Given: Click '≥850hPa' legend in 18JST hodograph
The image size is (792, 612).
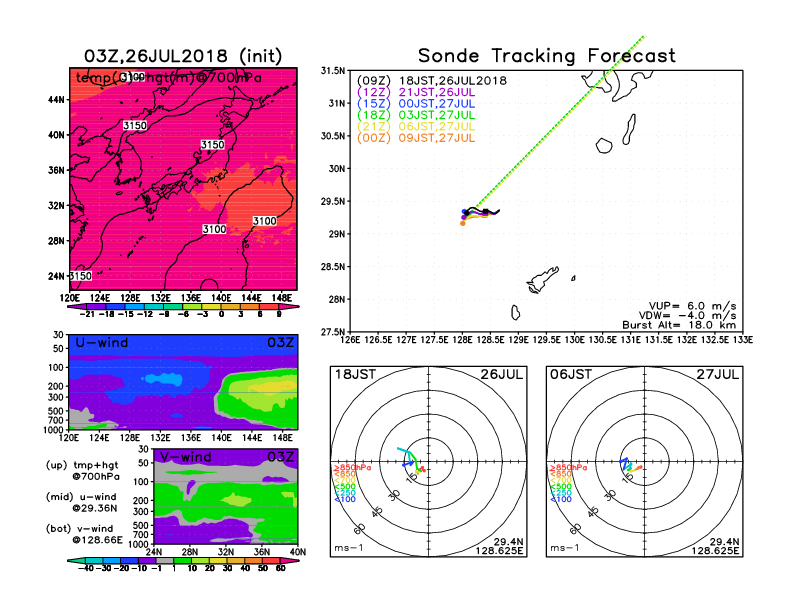Looking at the screenshot, I should (352, 468).
